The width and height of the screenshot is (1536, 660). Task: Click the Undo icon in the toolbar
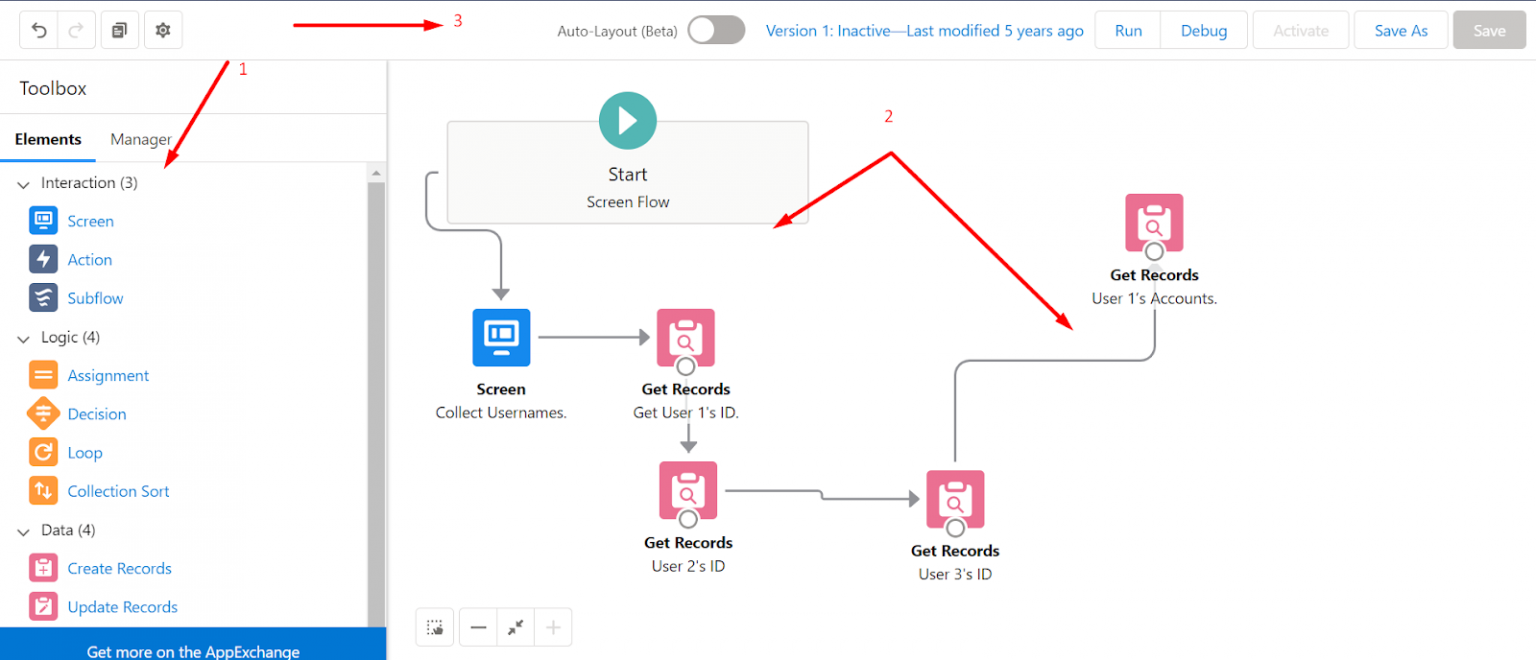[39, 29]
